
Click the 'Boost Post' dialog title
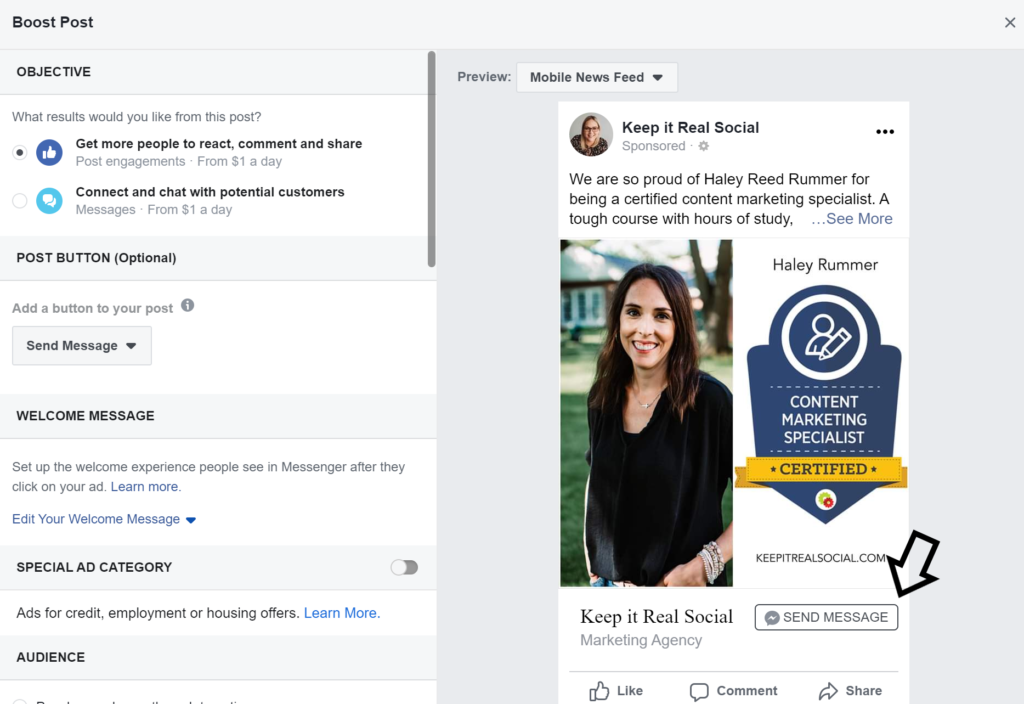click(x=53, y=22)
